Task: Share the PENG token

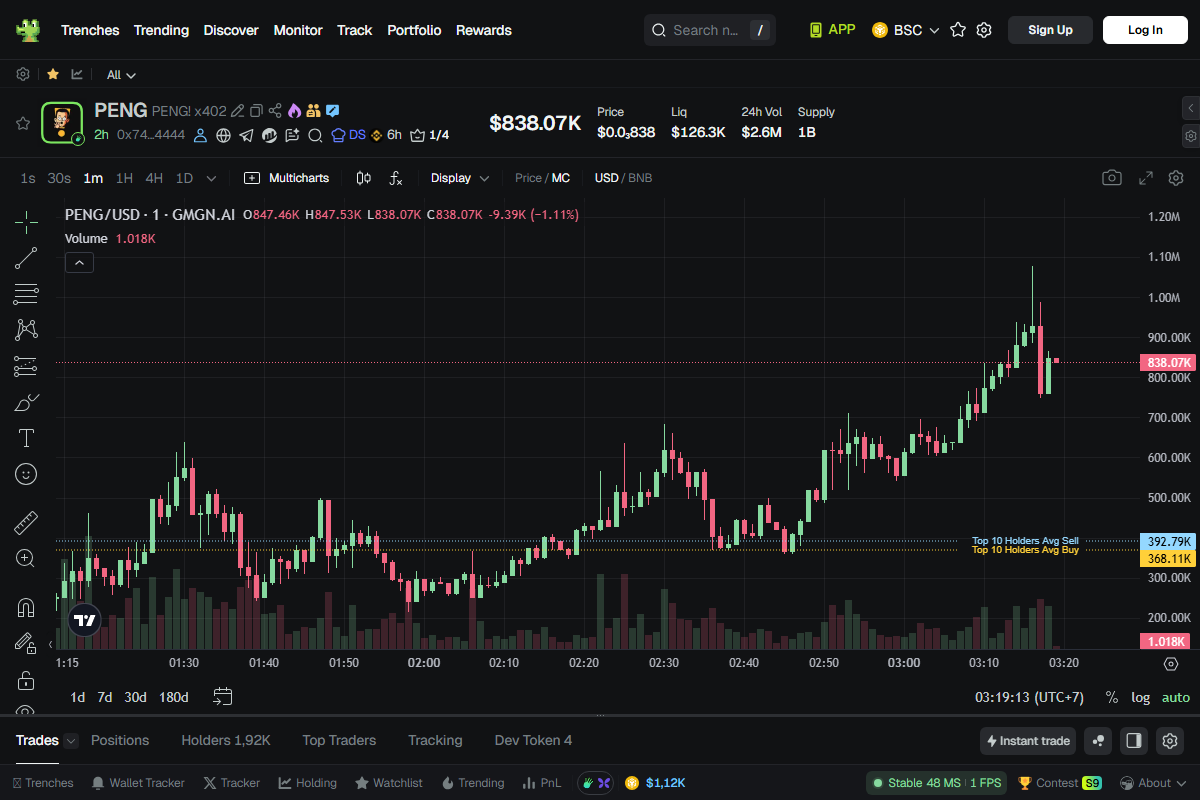Action: 275,111
